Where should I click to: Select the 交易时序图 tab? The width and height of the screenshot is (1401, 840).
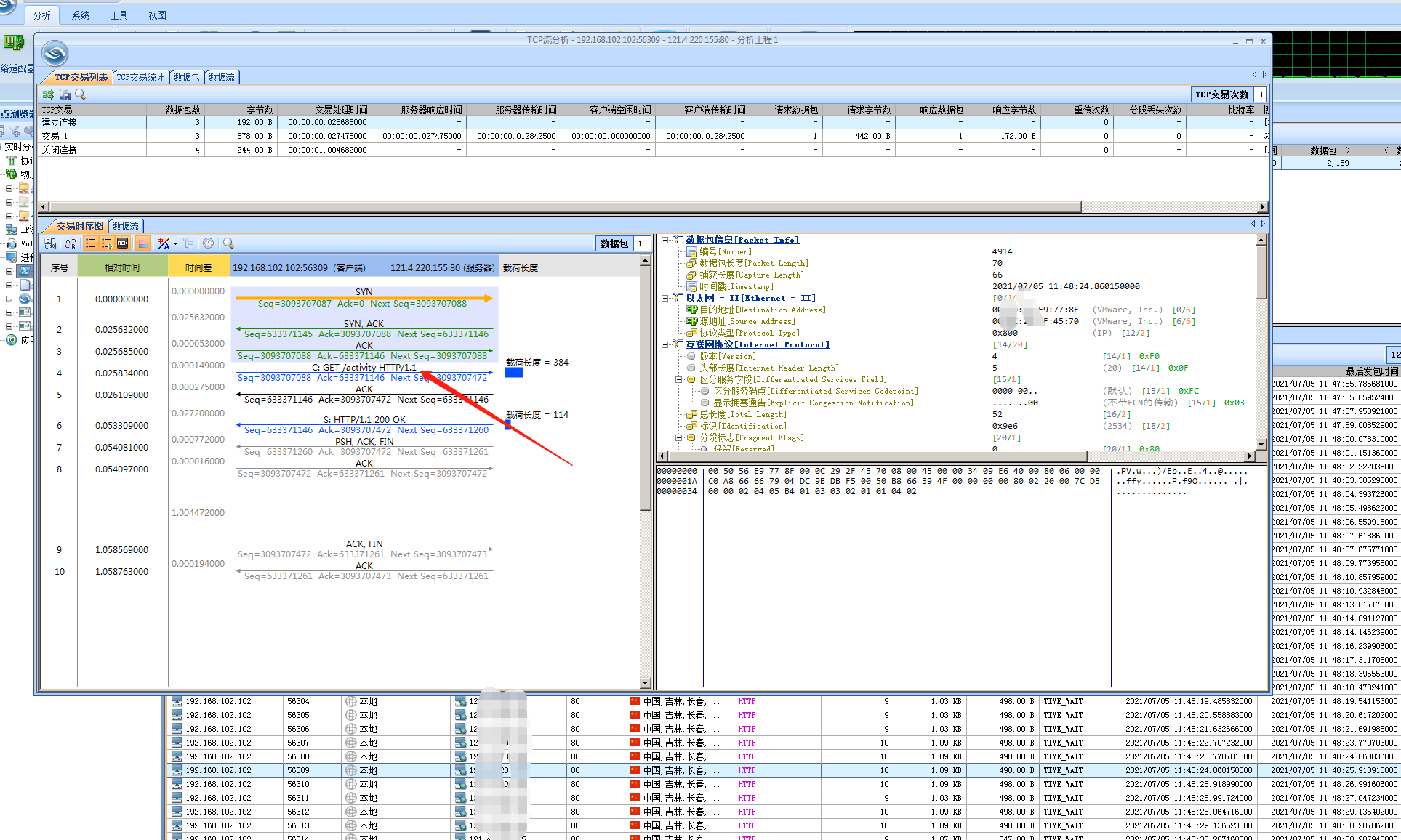click(79, 226)
